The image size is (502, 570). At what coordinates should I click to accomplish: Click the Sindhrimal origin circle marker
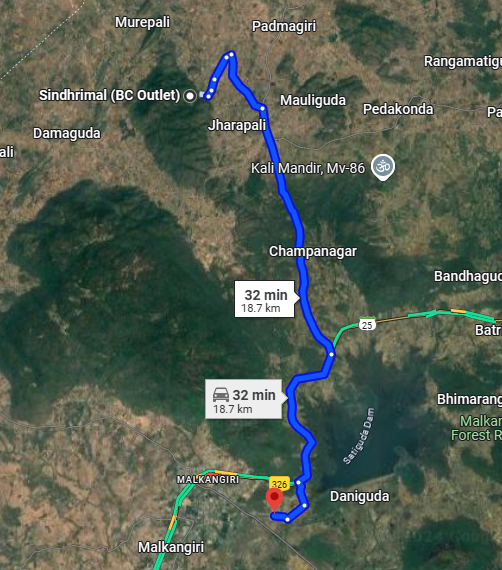pyautogui.click(x=190, y=96)
